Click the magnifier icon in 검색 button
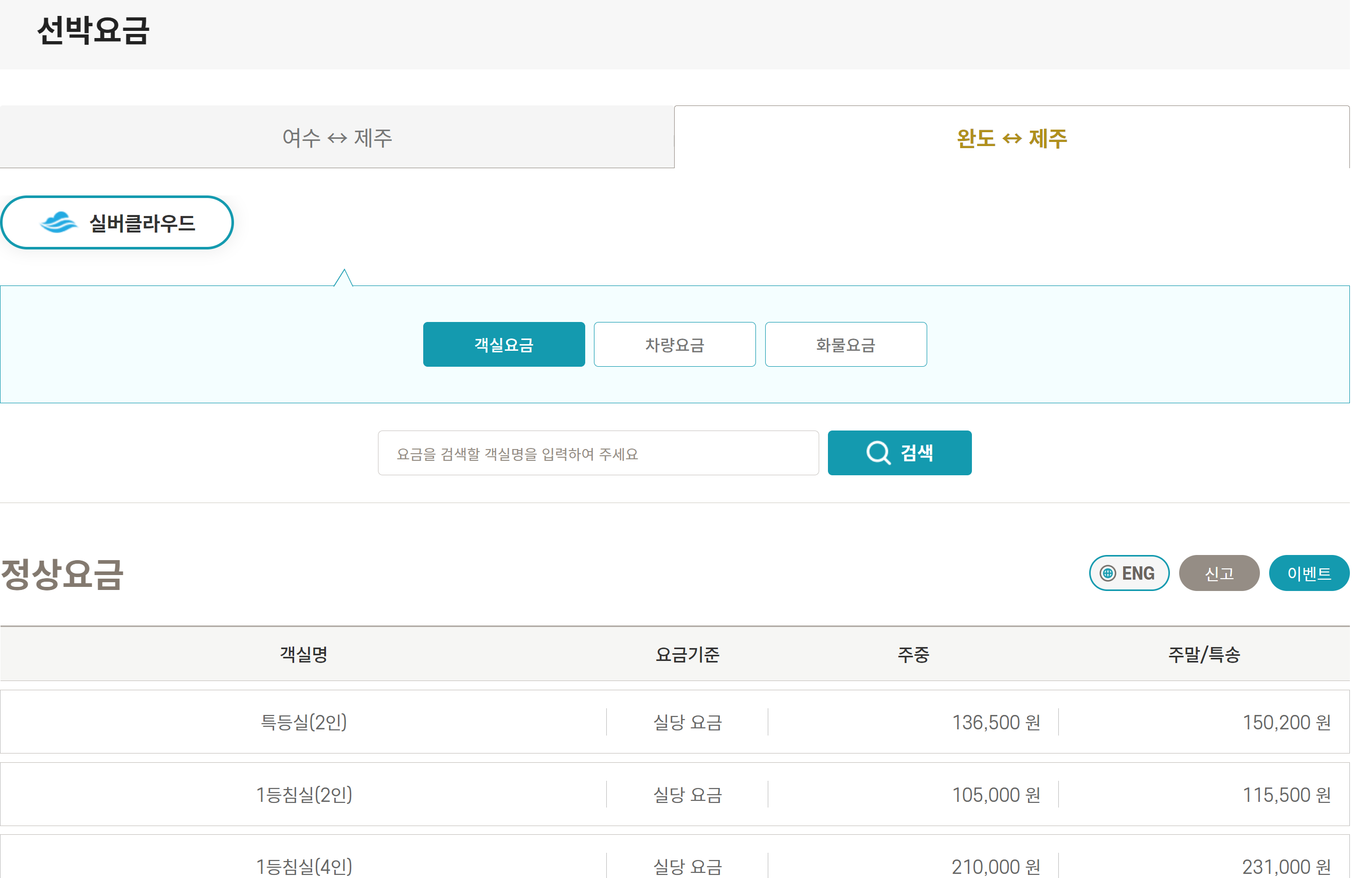The width and height of the screenshot is (1372, 878). coord(878,453)
